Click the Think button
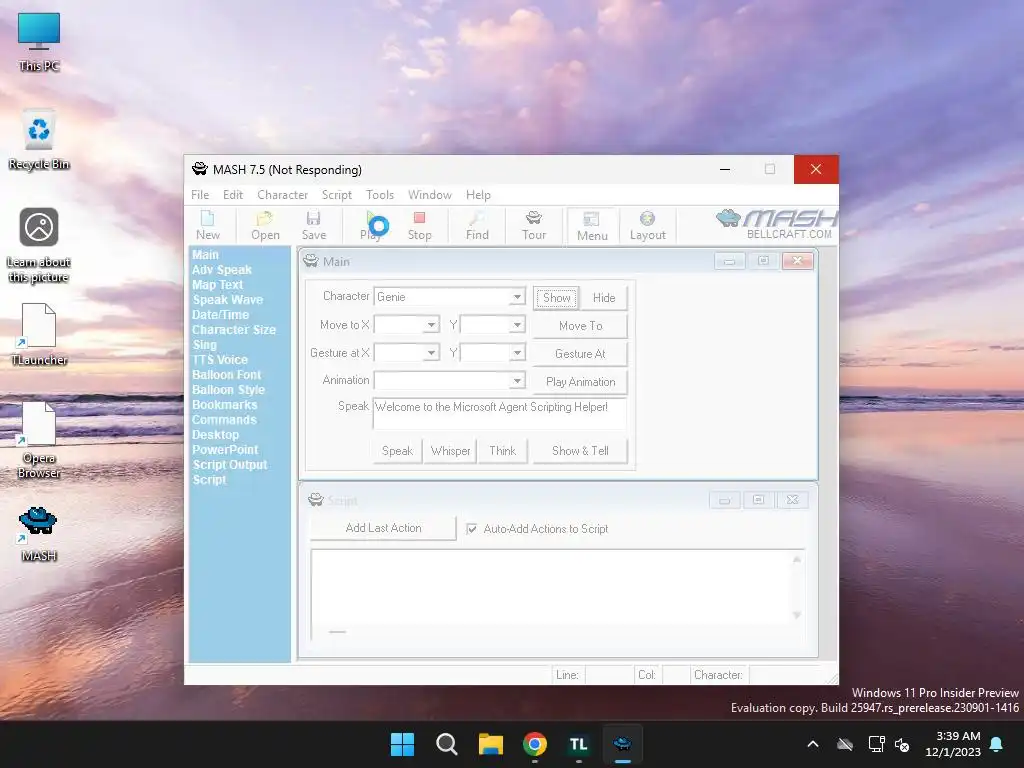This screenshot has width=1024, height=768. (x=503, y=451)
